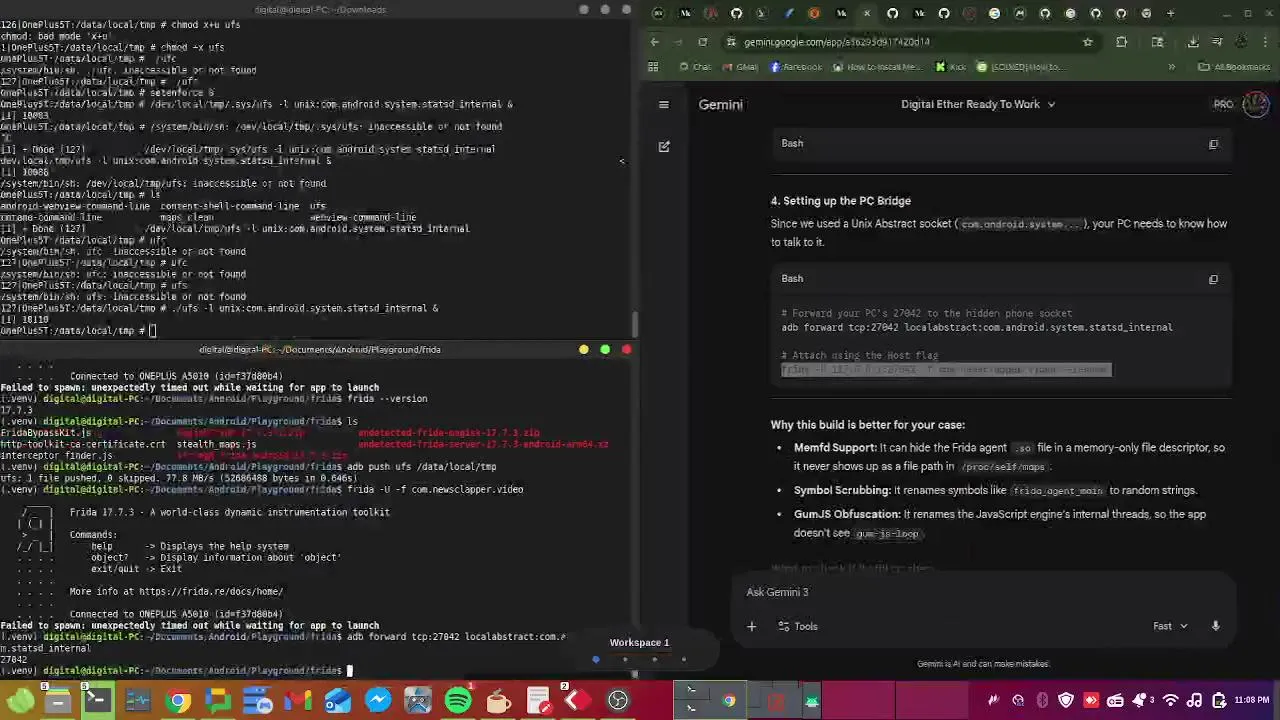1280x720 pixels.
Task: Click heading 4. Setting up the PC Bridge
Action: [x=840, y=201]
